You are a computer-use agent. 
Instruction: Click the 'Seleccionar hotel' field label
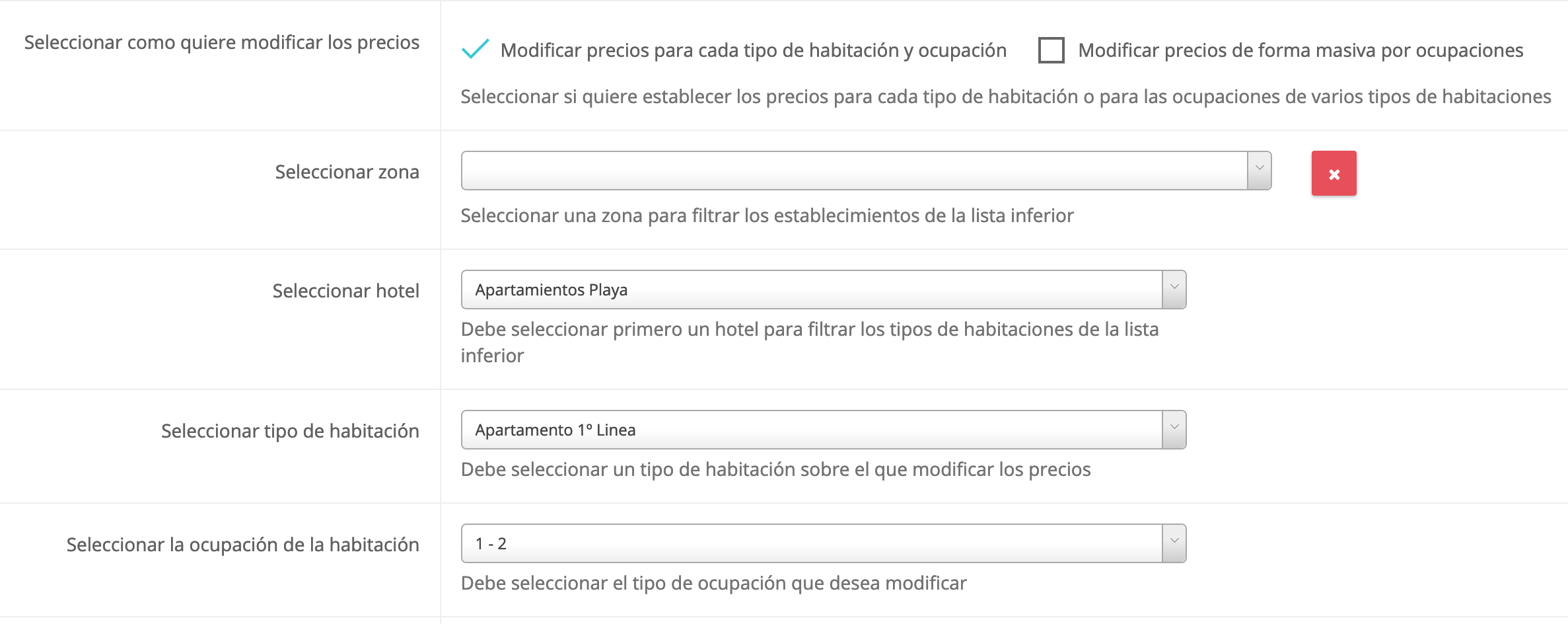pyautogui.click(x=345, y=291)
